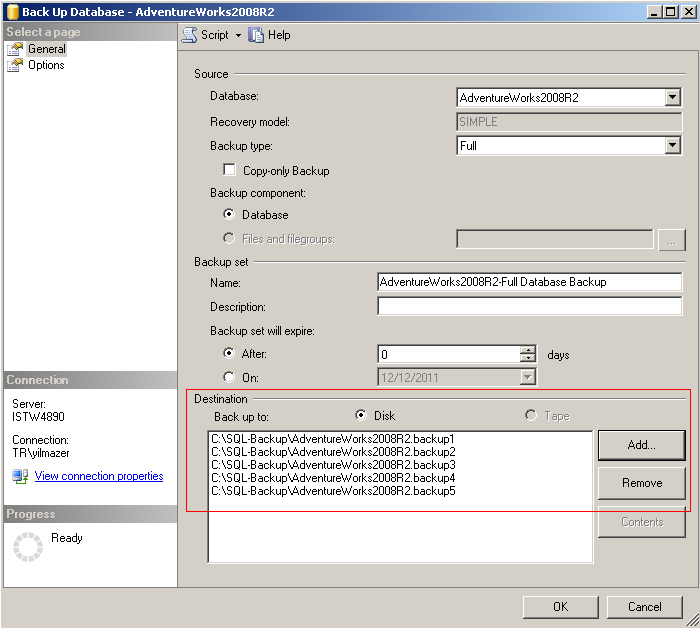
Task: Increase the expire days spinner
Action: 528,350
